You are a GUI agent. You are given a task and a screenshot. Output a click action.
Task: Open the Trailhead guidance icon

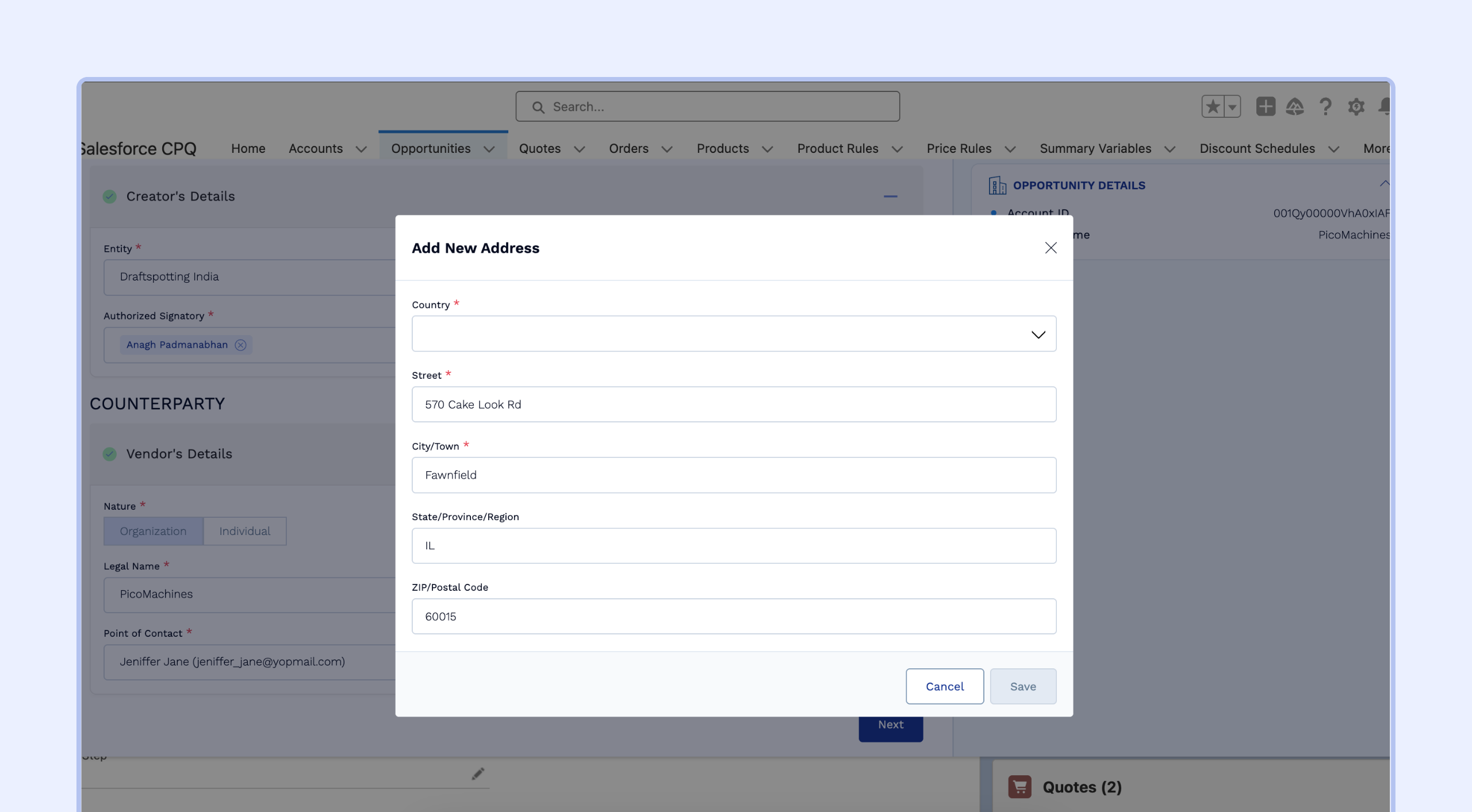[x=1295, y=107]
